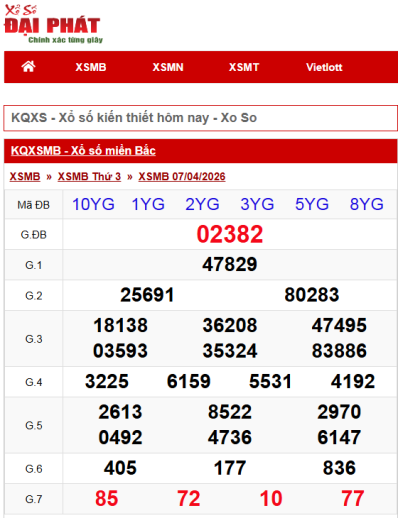Select seventh prize number 85
This screenshot has width=398, height=518.
(107, 499)
